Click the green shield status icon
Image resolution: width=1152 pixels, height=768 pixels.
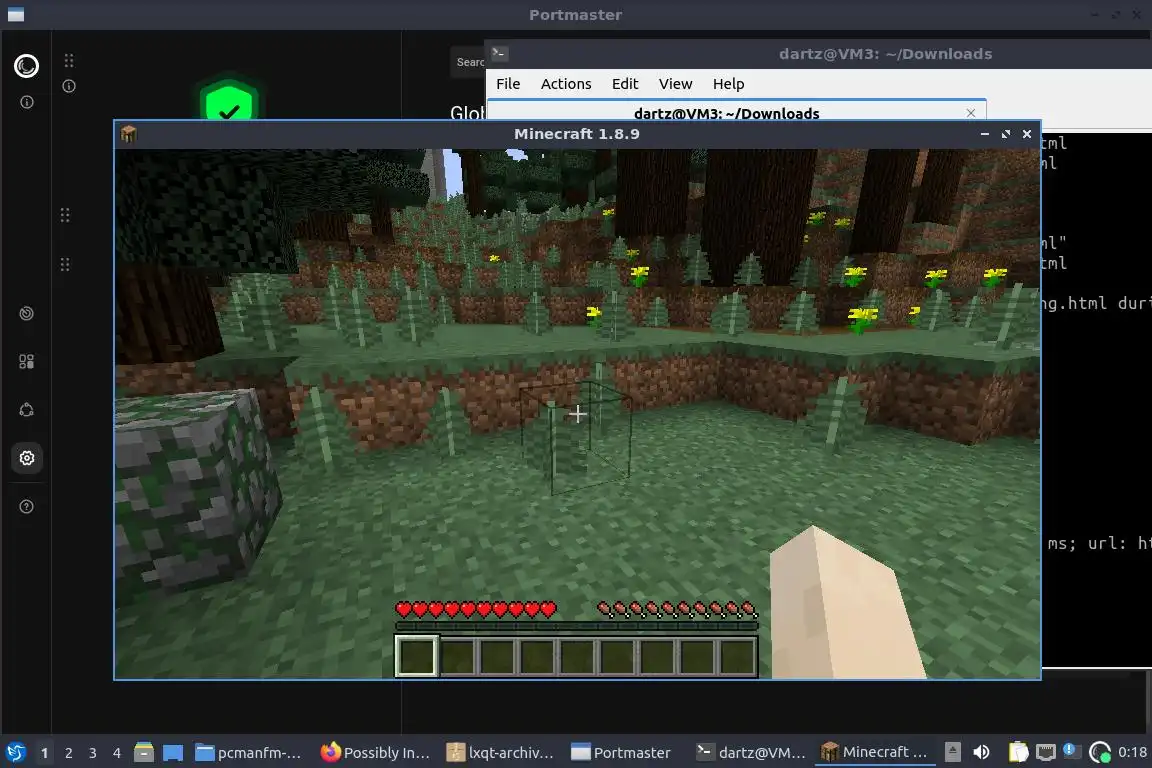click(x=229, y=101)
